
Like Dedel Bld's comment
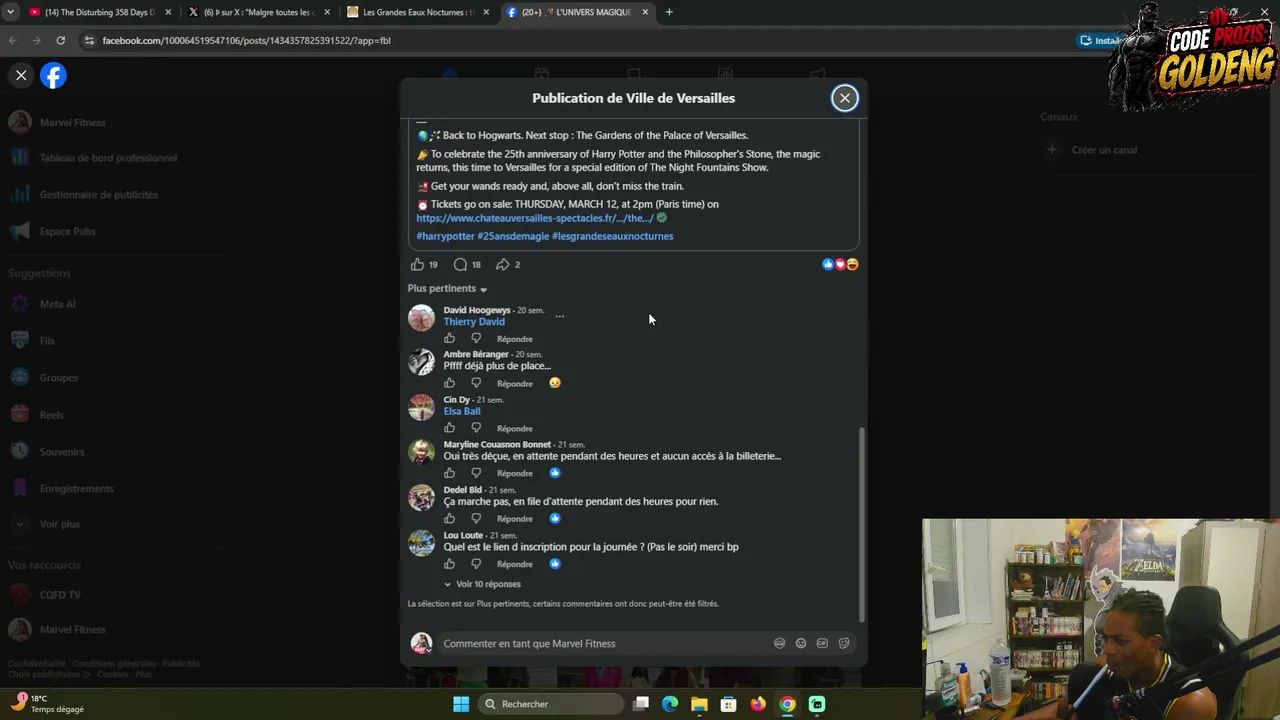pos(450,519)
